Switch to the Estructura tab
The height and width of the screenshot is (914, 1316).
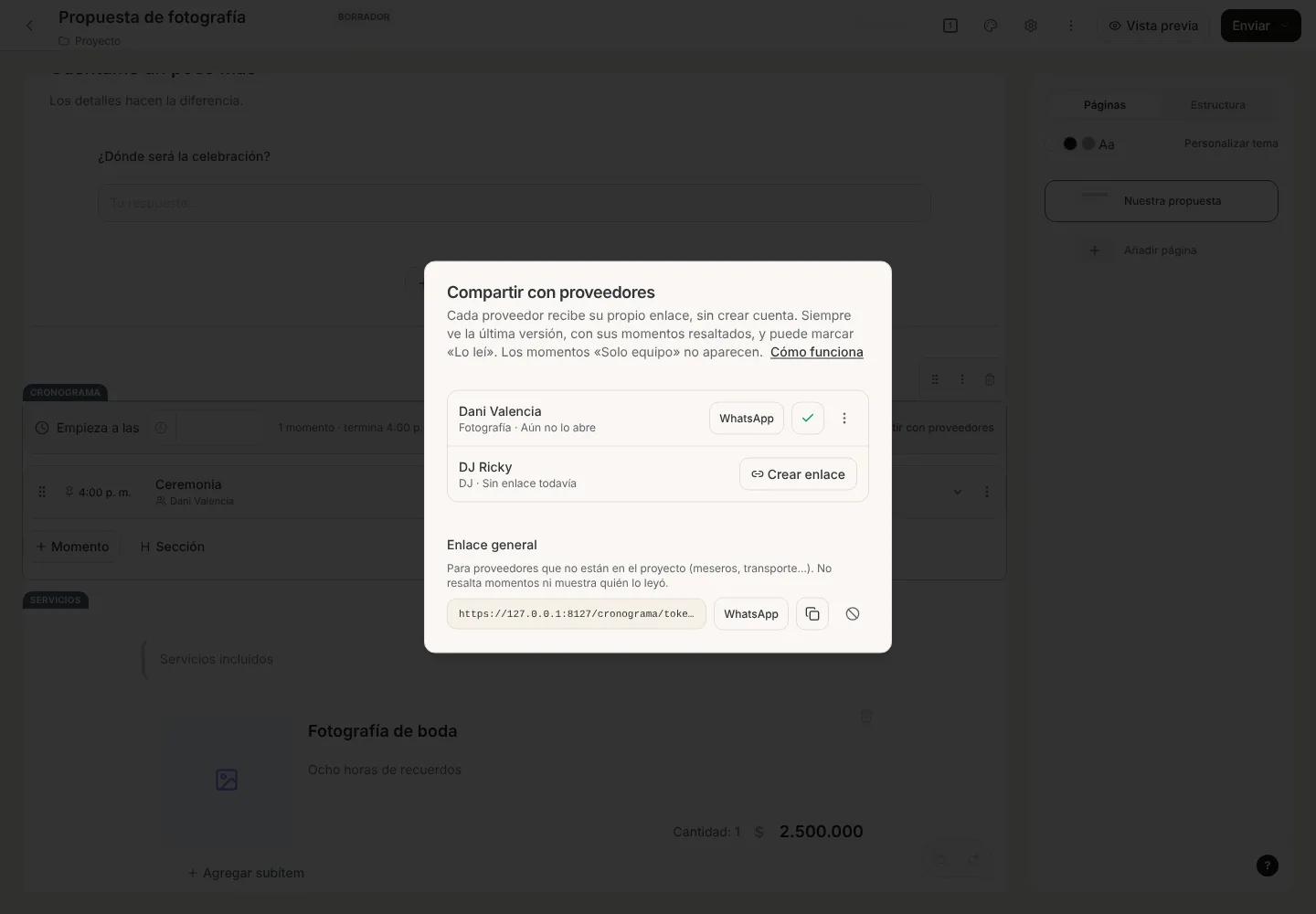click(1218, 105)
